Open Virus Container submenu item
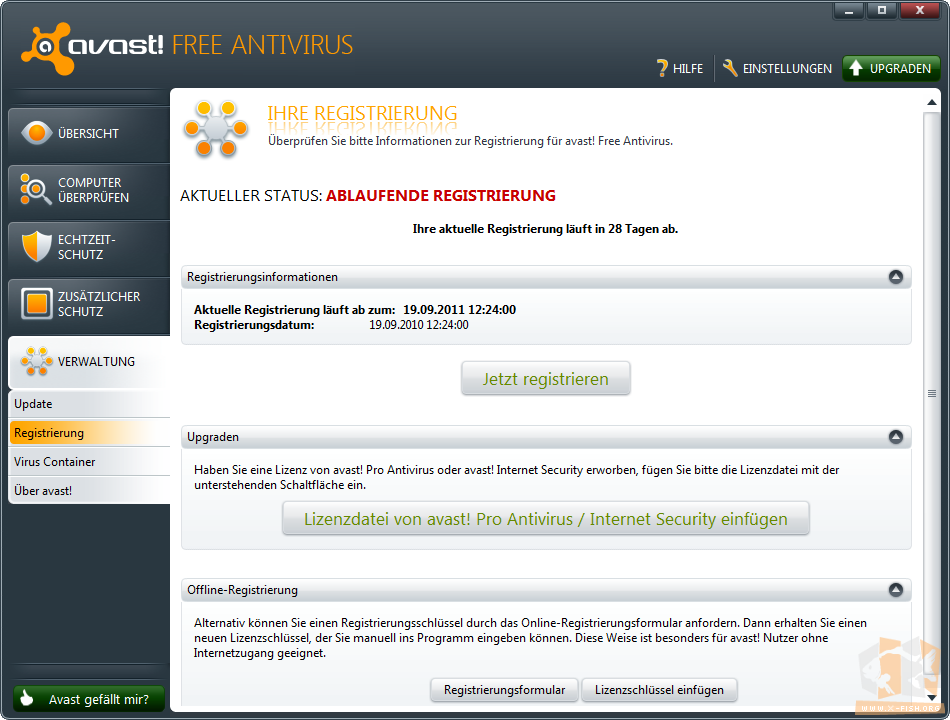The image size is (950, 720). [x=89, y=462]
